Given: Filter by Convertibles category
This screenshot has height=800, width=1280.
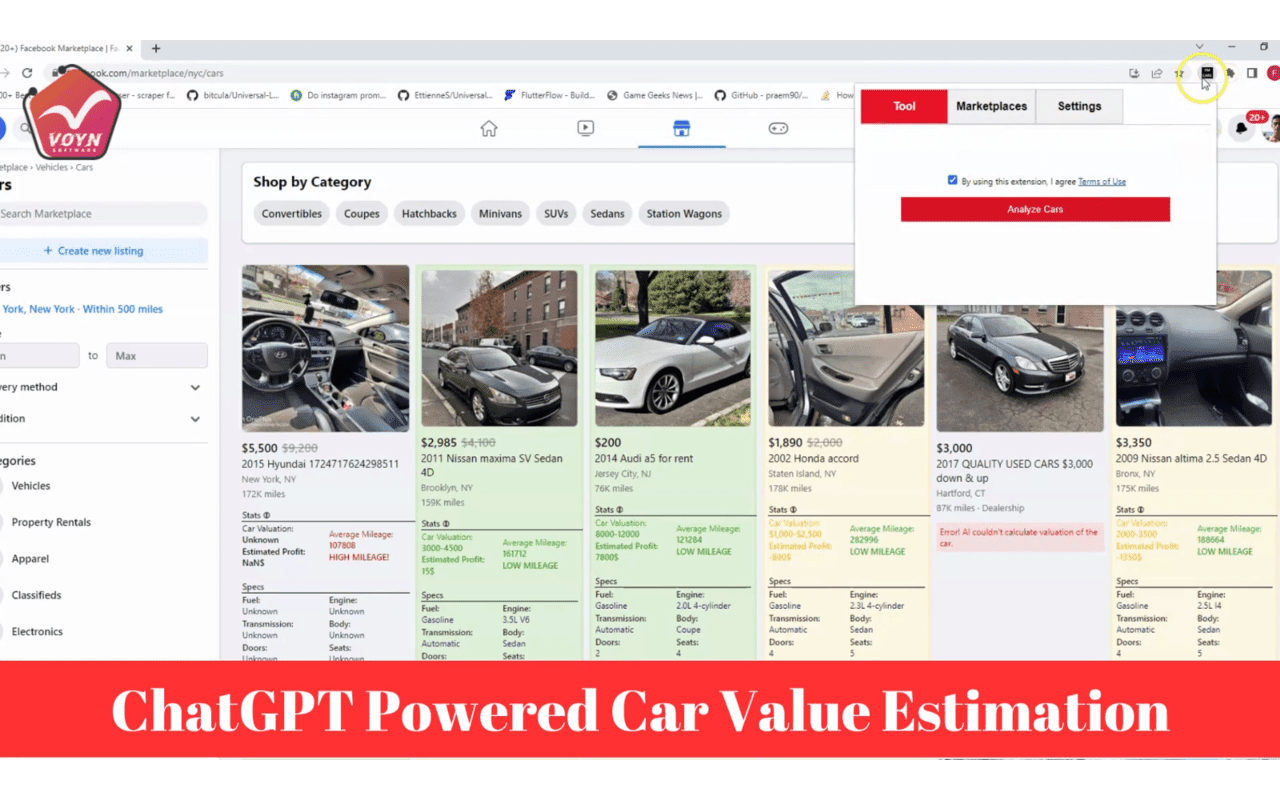Looking at the screenshot, I should click(292, 214).
